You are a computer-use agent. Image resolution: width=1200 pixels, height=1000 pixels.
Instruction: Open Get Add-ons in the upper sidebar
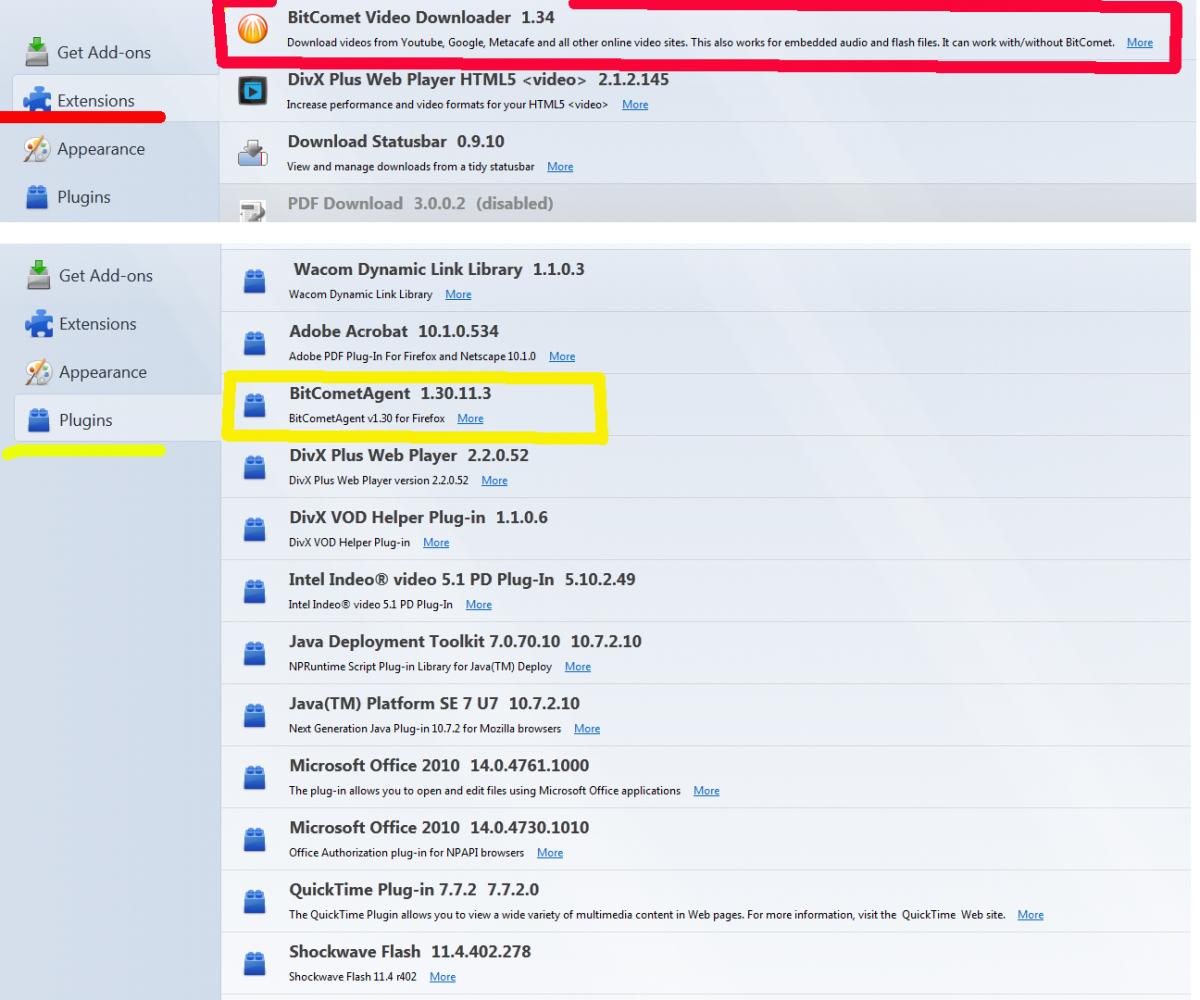[105, 52]
